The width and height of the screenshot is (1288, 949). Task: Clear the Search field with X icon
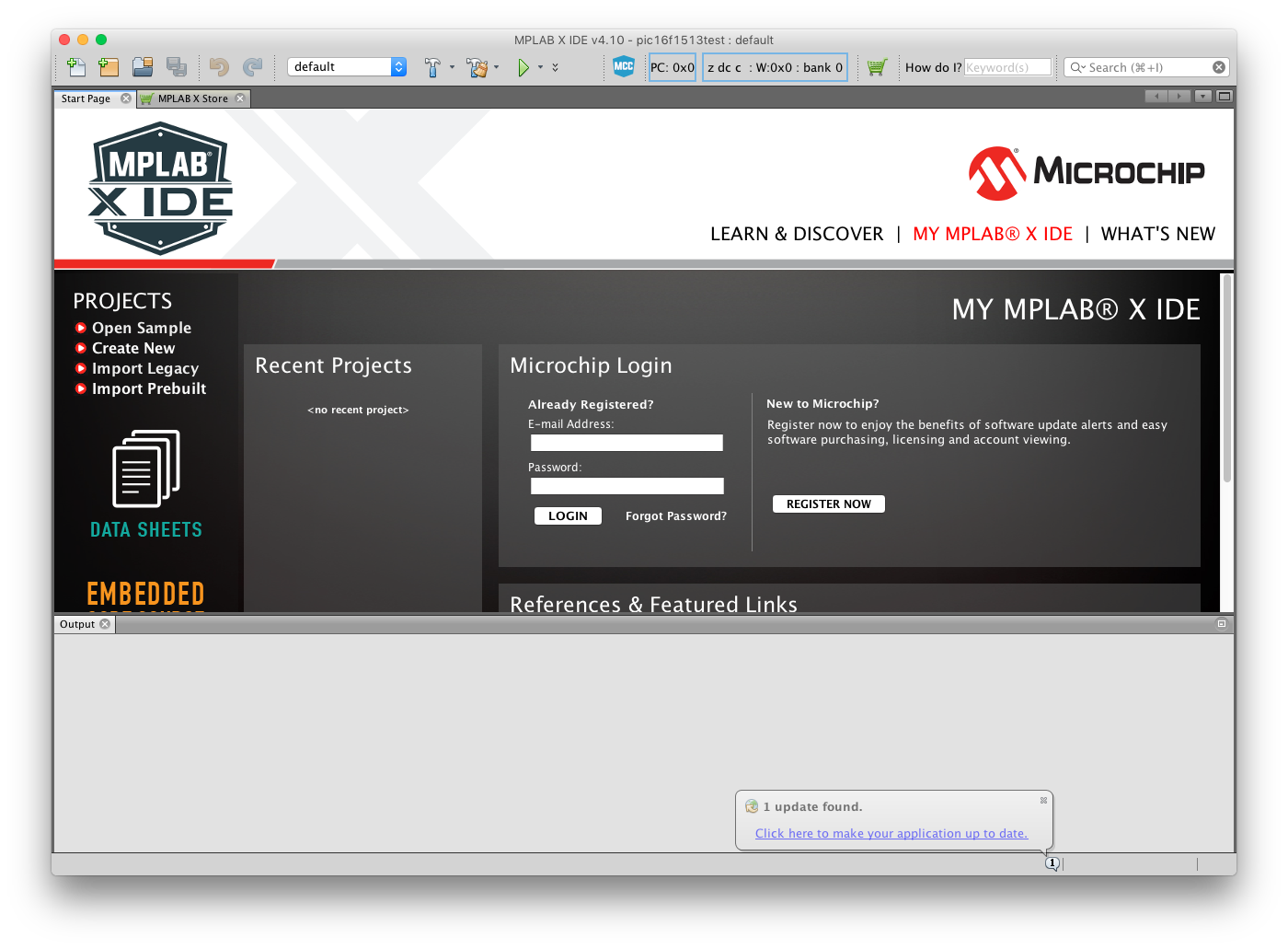point(1219,67)
